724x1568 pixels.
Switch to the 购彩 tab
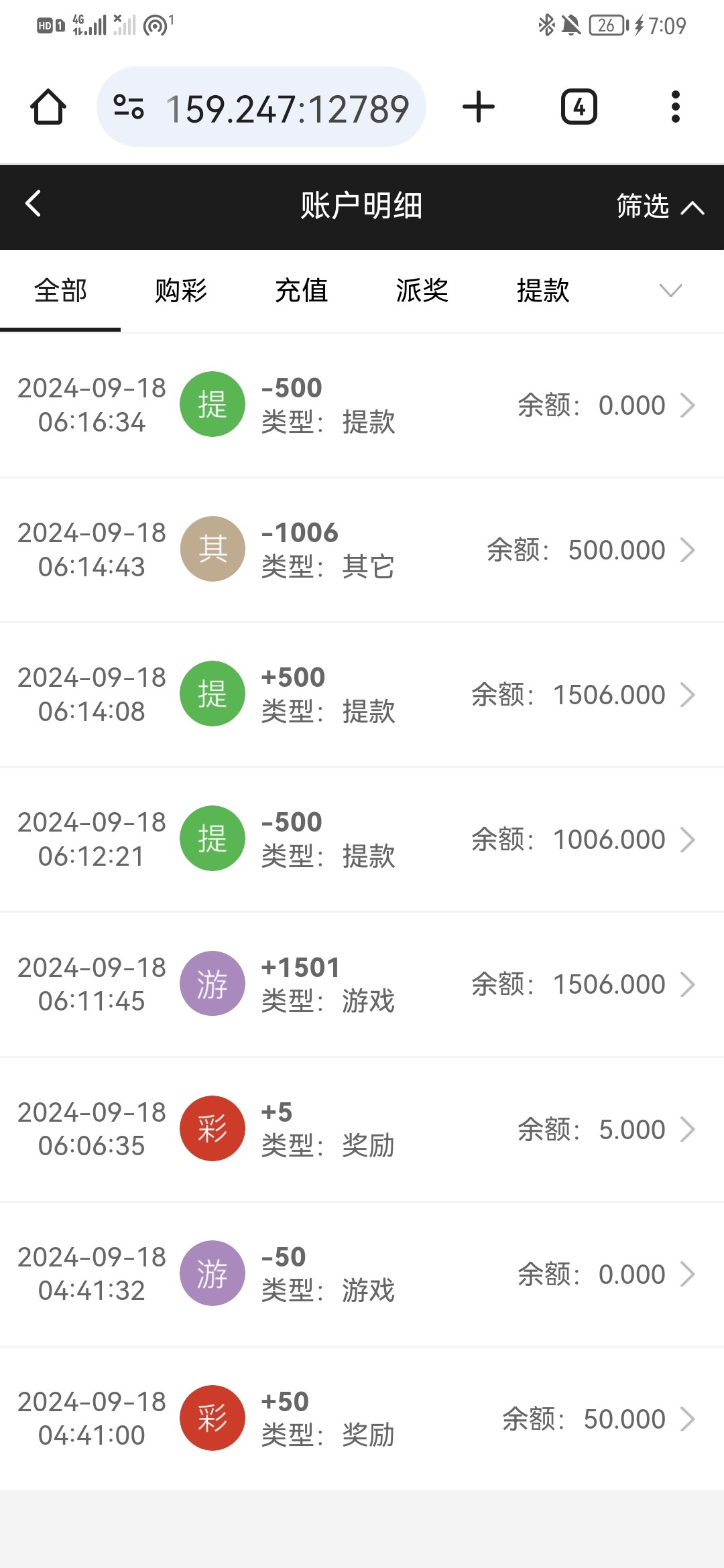coord(181,291)
